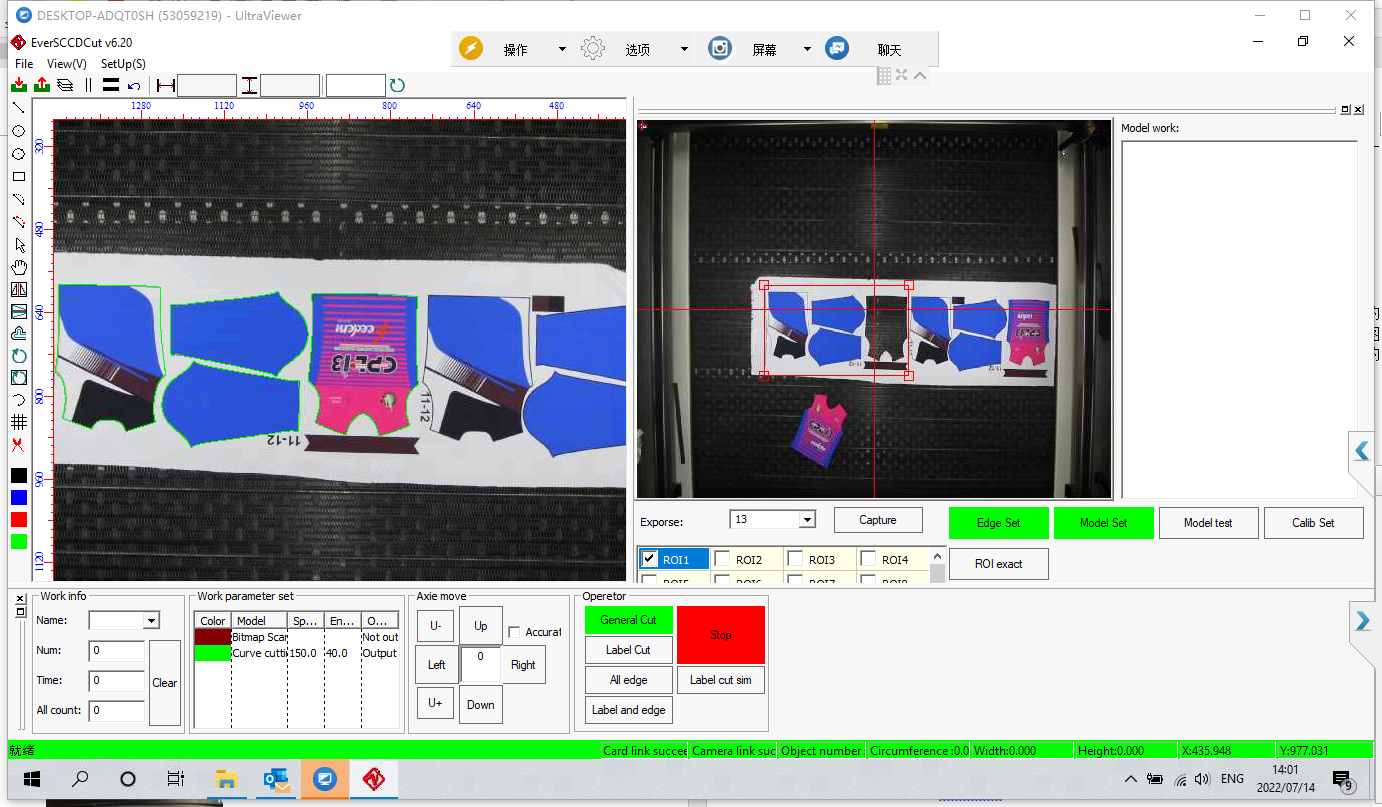Collapse the UltraViewer toolbar with the up chevron
The width and height of the screenshot is (1382, 807).
pos(920,75)
